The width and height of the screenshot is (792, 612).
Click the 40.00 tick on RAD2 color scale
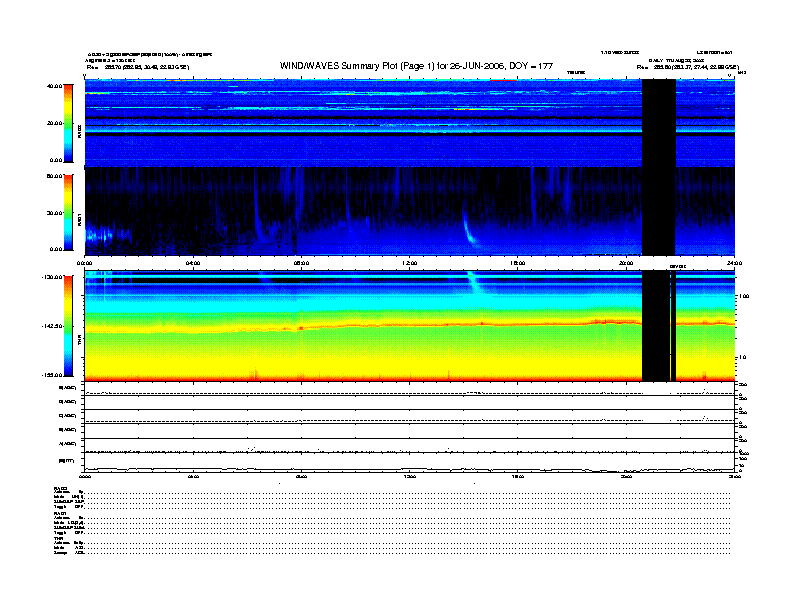coord(54,86)
